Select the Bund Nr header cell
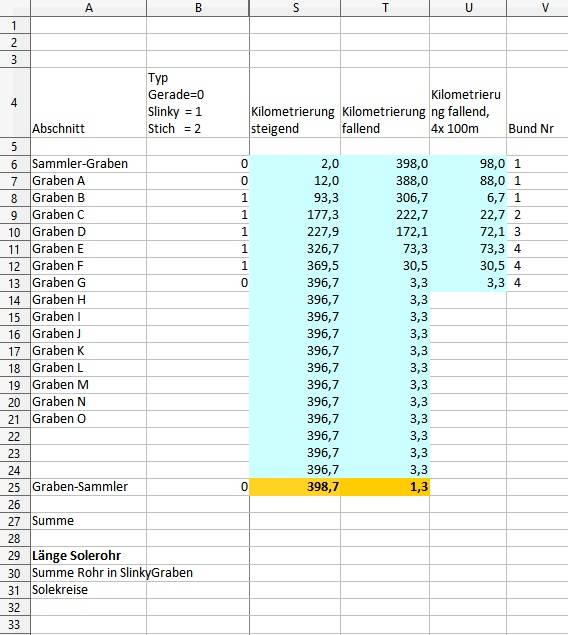 [537, 103]
